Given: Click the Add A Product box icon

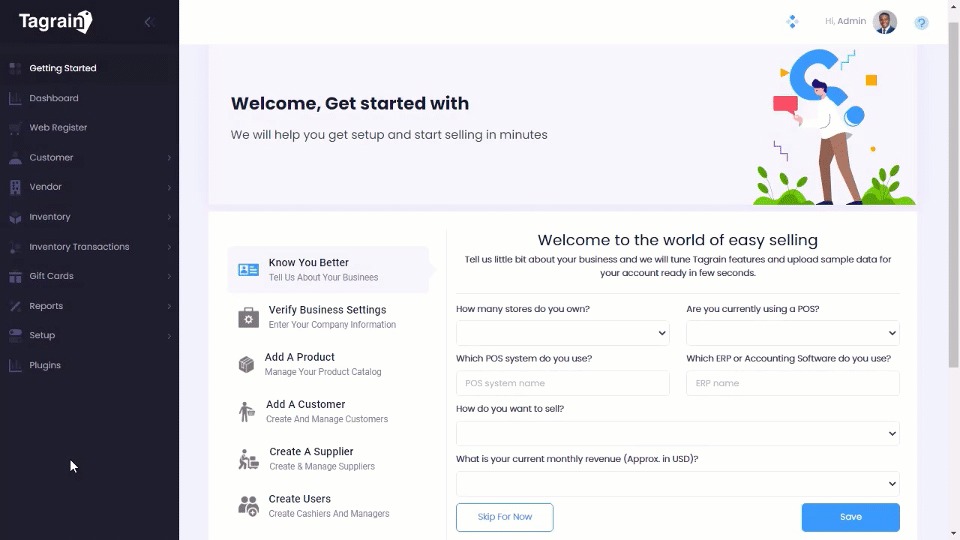Looking at the screenshot, I should pyautogui.click(x=246, y=365).
